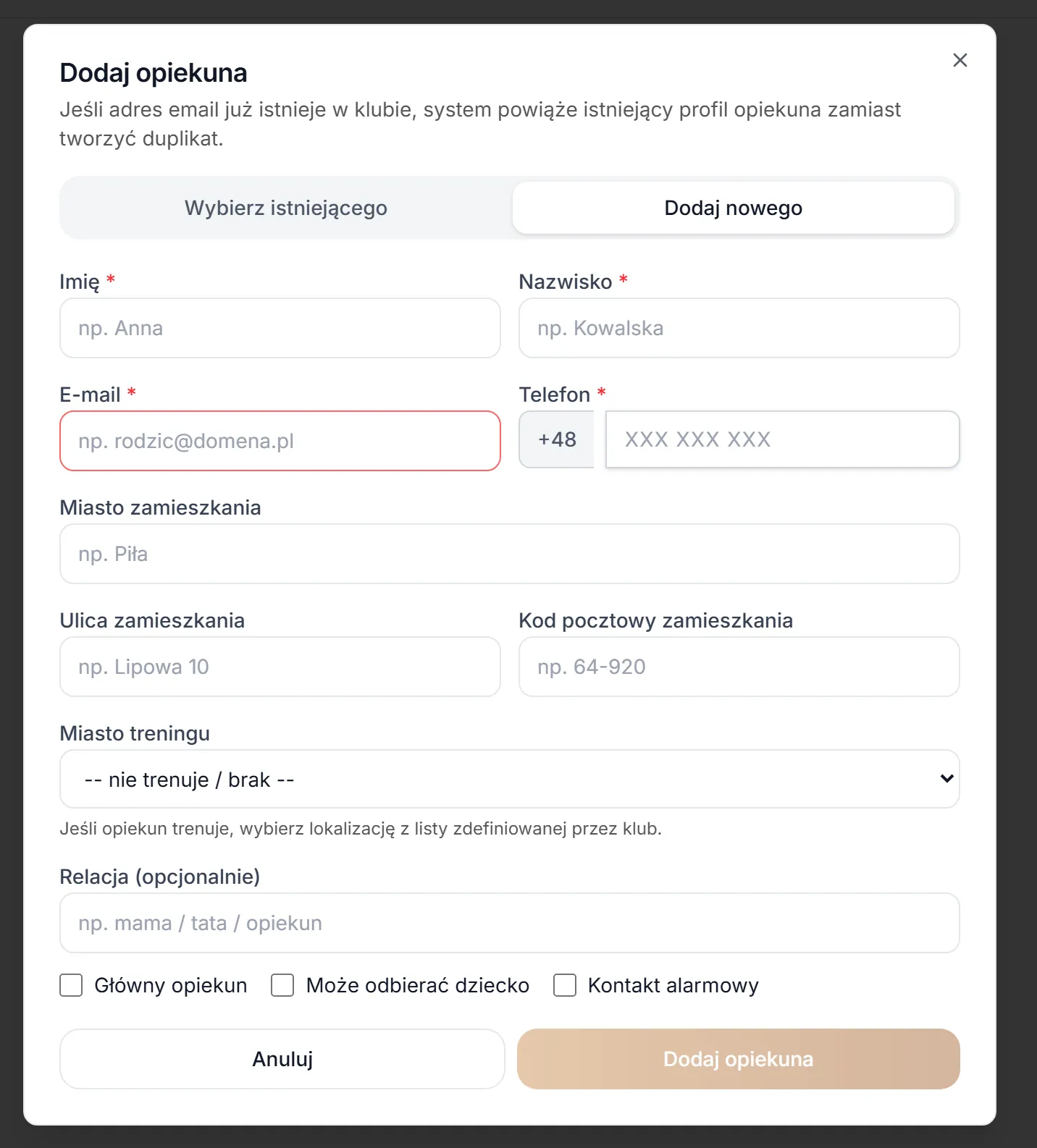The height and width of the screenshot is (1148, 1037).
Task: Click the Miasto treningu label
Action: 135,733
